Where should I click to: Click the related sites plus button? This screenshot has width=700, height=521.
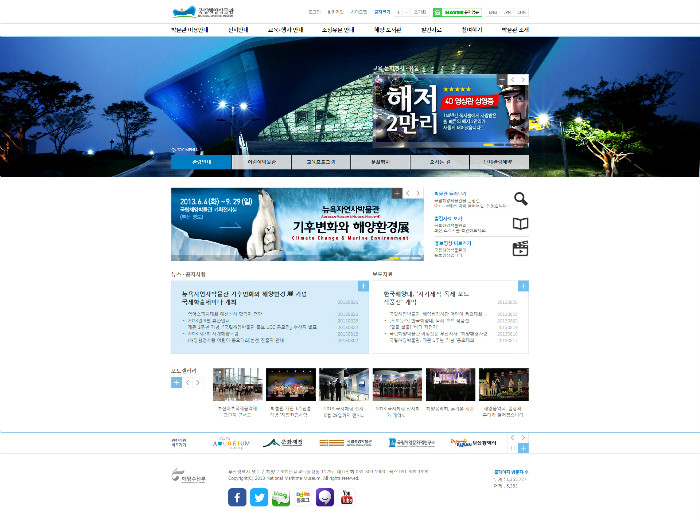pos(523,448)
